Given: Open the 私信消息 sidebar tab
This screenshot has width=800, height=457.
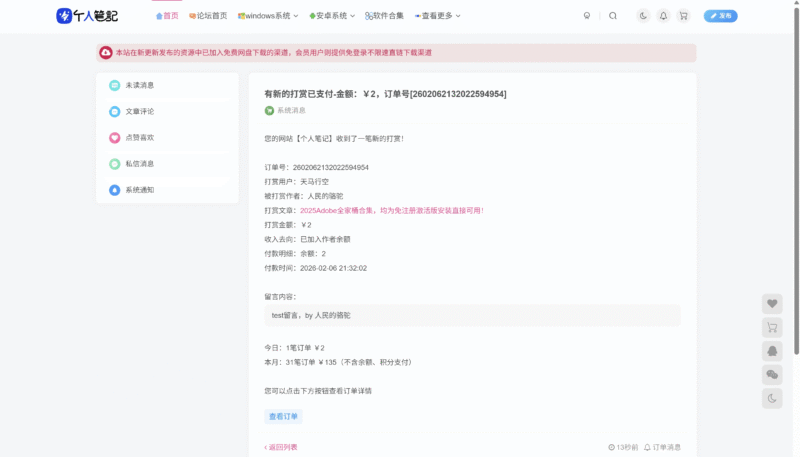Looking at the screenshot, I should tap(167, 164).
